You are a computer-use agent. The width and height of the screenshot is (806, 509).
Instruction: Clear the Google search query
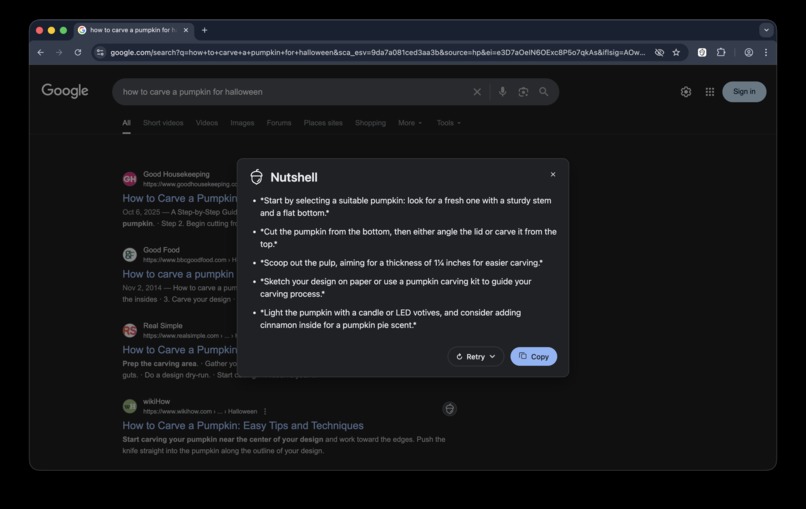pos(477,92)
